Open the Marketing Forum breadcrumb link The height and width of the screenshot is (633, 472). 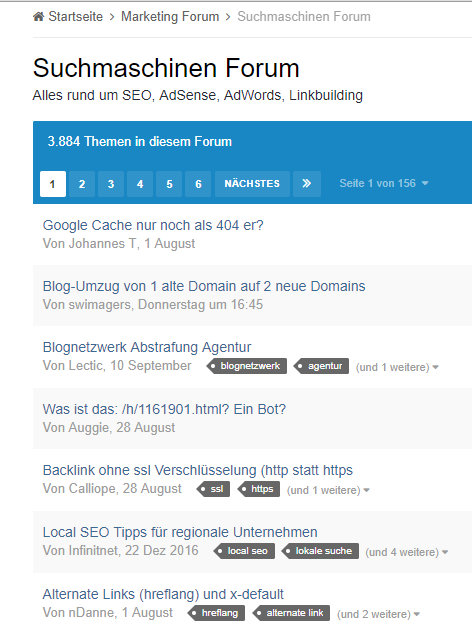click(170, 17)
